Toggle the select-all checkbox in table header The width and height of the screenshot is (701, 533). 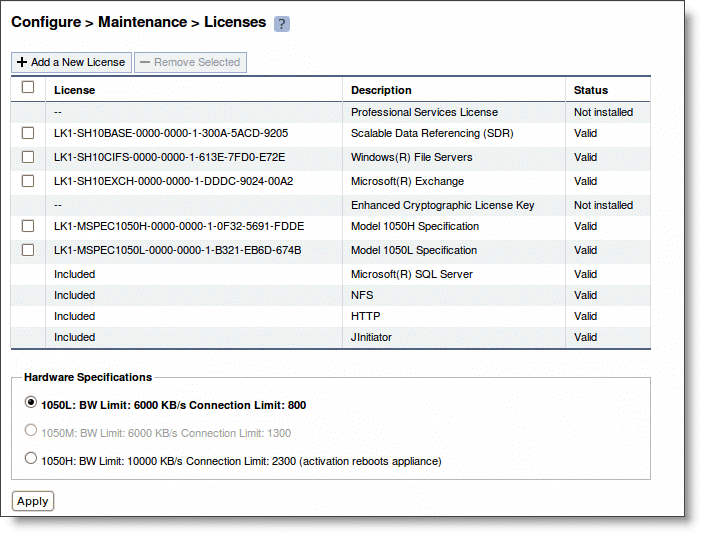(28, 87)
